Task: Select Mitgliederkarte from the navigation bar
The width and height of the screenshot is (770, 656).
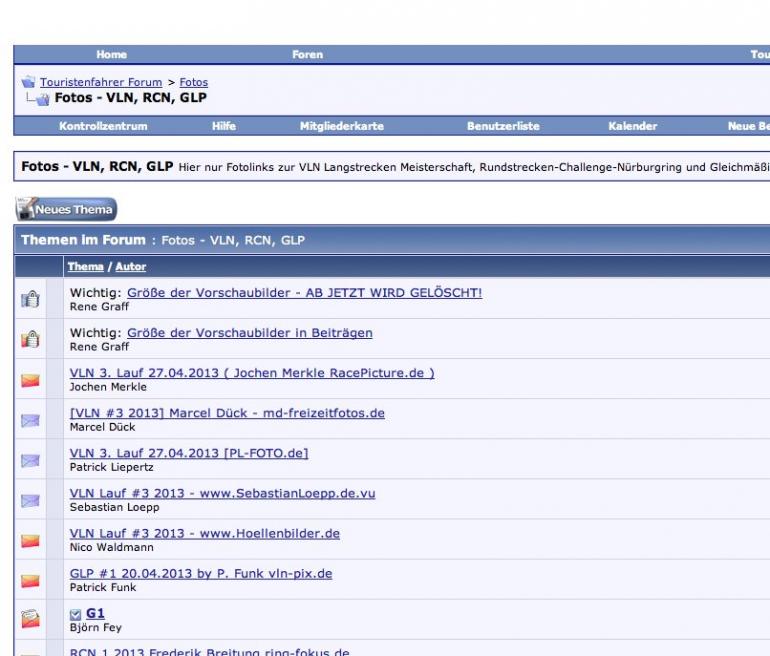Action: (x=341, y=127)
